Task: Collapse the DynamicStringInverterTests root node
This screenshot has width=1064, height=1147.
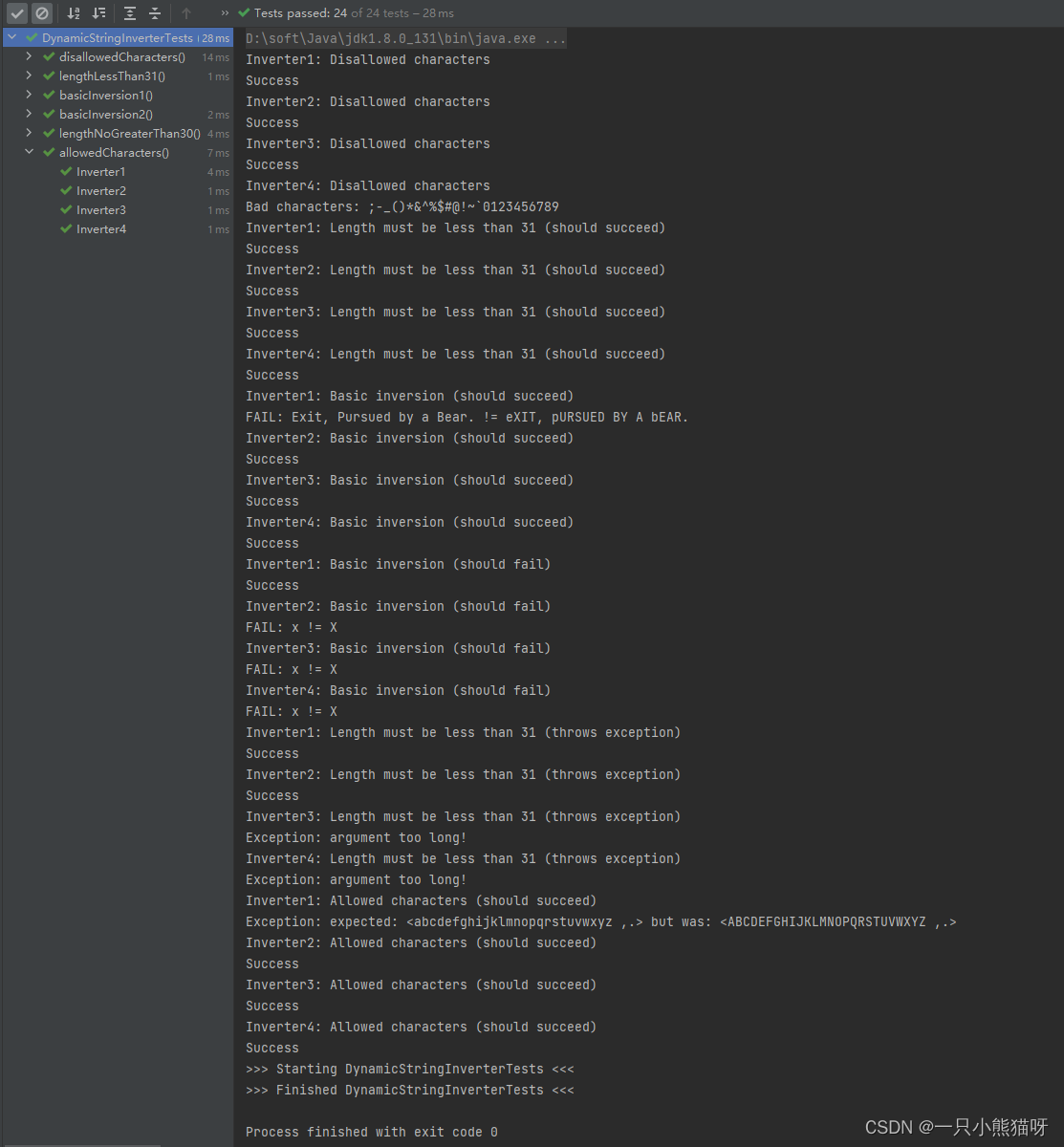Action: pyautogui.click(x=11, y=38)
